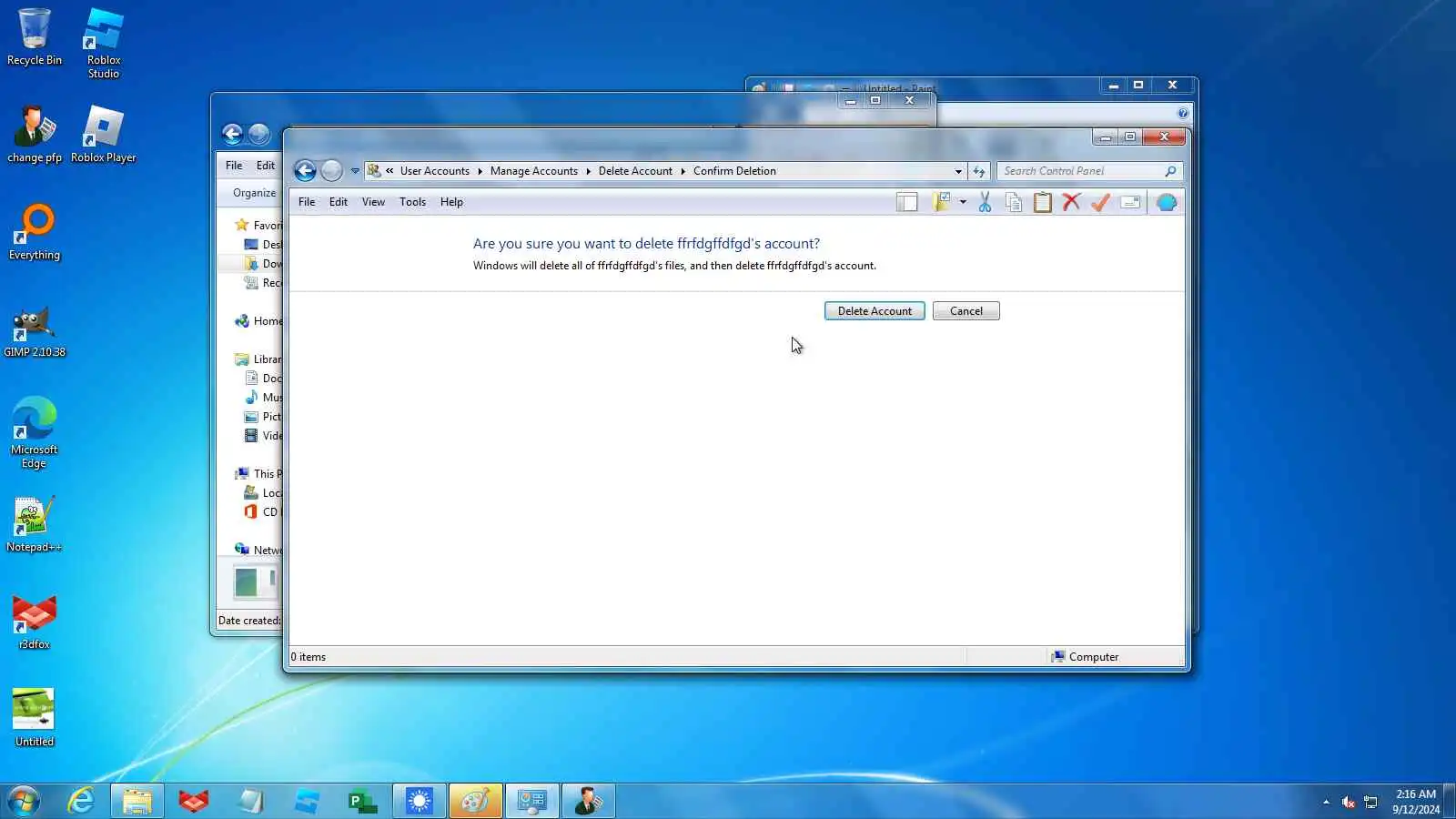Select Favorites in the Explorer sidebar
1456x819 pixels.
pyautogui.click(x=258, y=226)
